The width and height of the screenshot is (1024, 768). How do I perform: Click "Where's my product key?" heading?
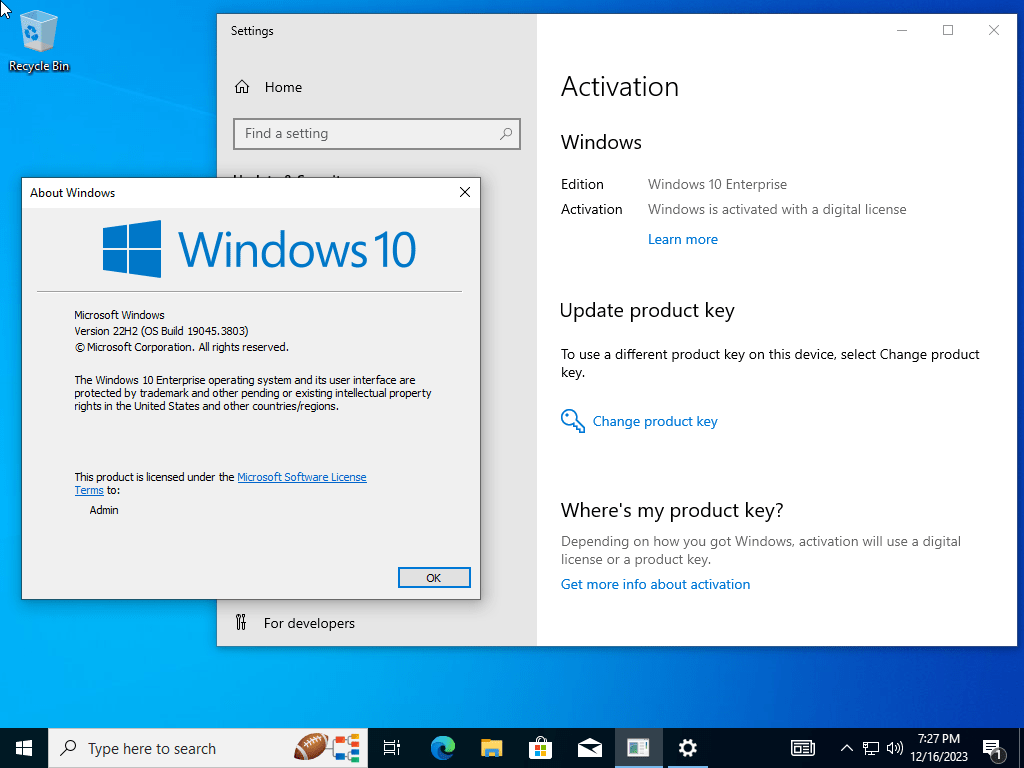pyautogui.click(x=672, y=510)
